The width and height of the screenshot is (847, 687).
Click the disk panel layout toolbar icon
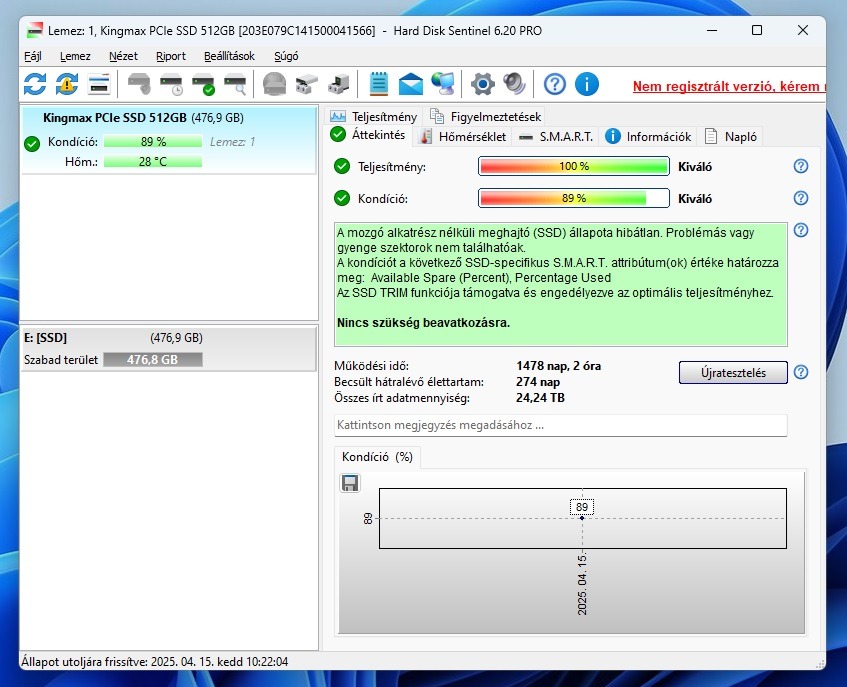pyautogui.click(x=99, y=84)
